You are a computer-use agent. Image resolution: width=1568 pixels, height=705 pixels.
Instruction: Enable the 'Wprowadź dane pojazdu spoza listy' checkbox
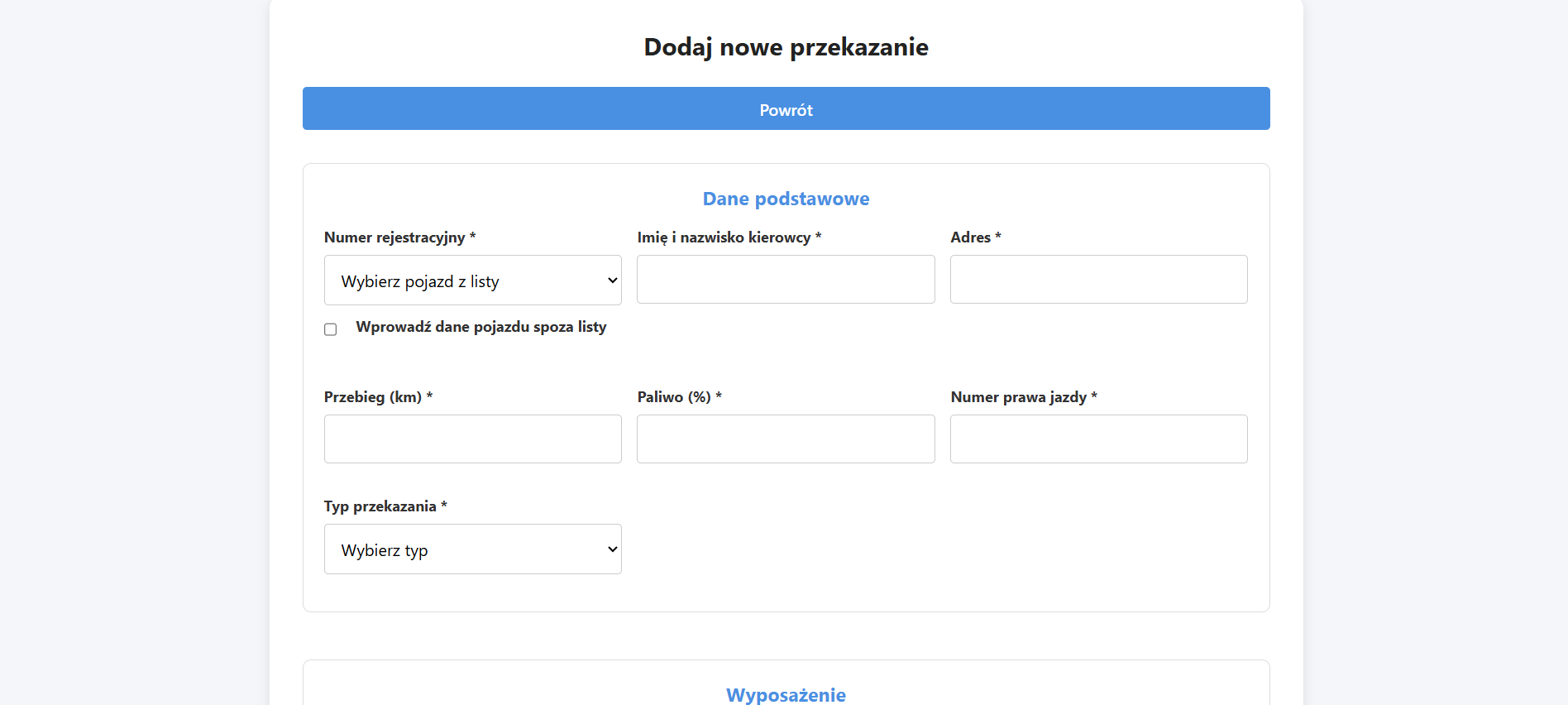(x=331, y=329)
